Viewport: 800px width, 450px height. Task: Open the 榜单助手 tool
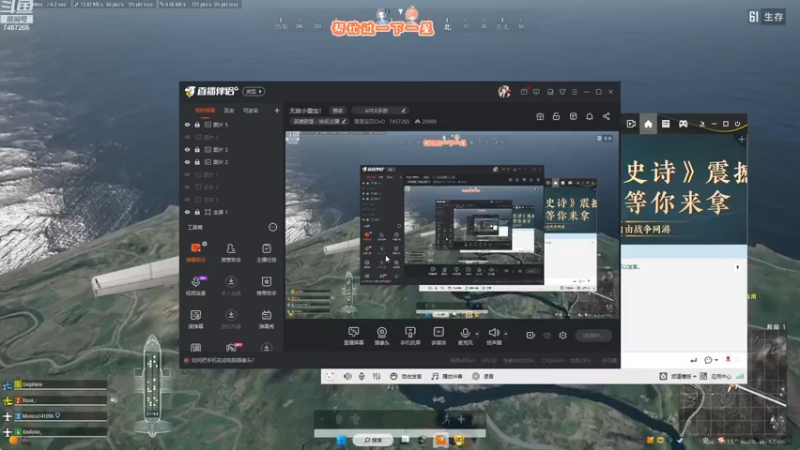(266, 286)
